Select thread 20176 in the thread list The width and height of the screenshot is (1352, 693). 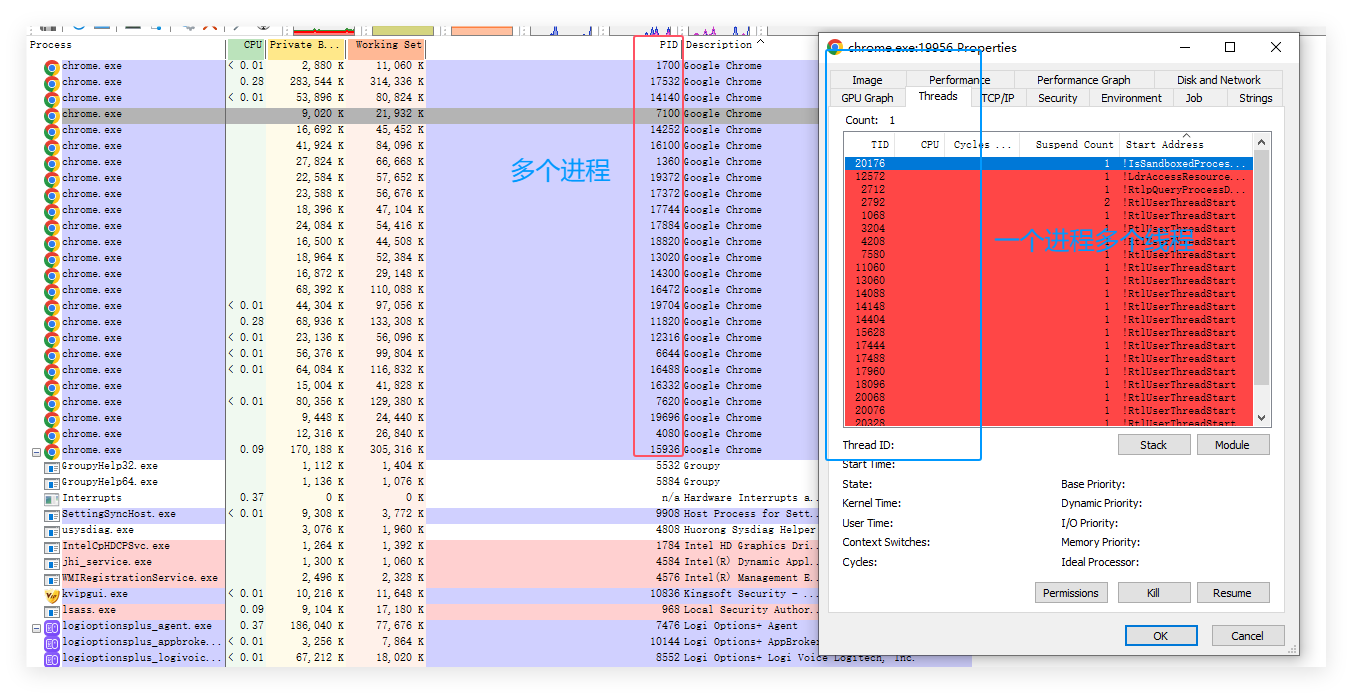coord(1049,163)
